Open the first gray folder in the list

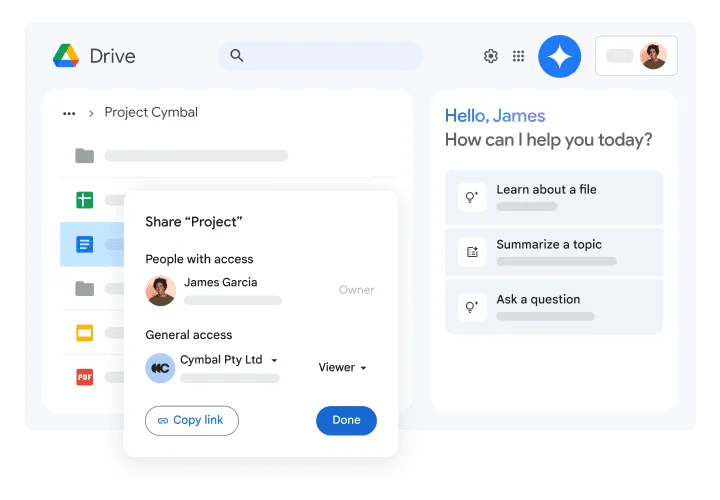84,156
